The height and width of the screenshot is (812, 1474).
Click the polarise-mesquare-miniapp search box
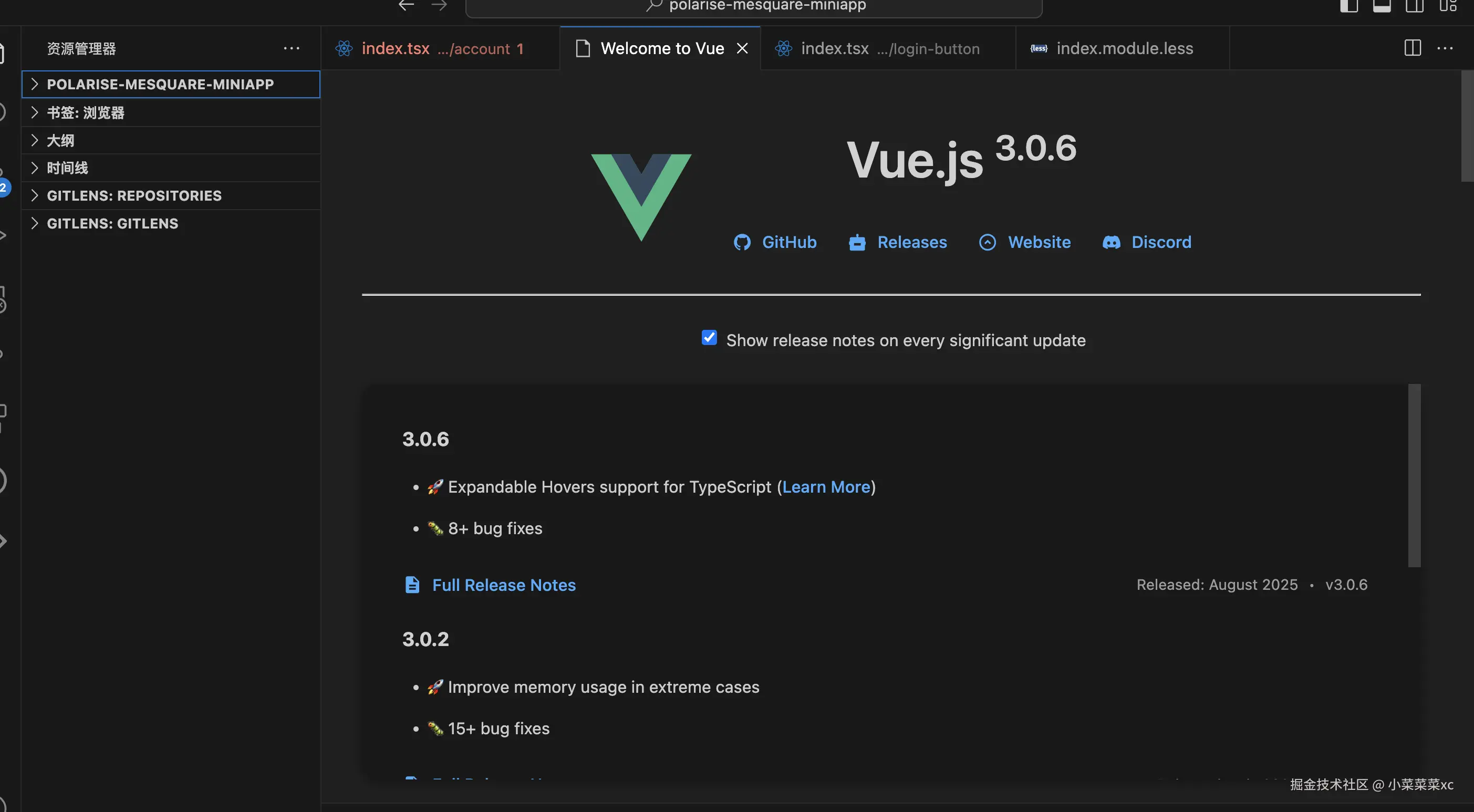tap(767, 7)
